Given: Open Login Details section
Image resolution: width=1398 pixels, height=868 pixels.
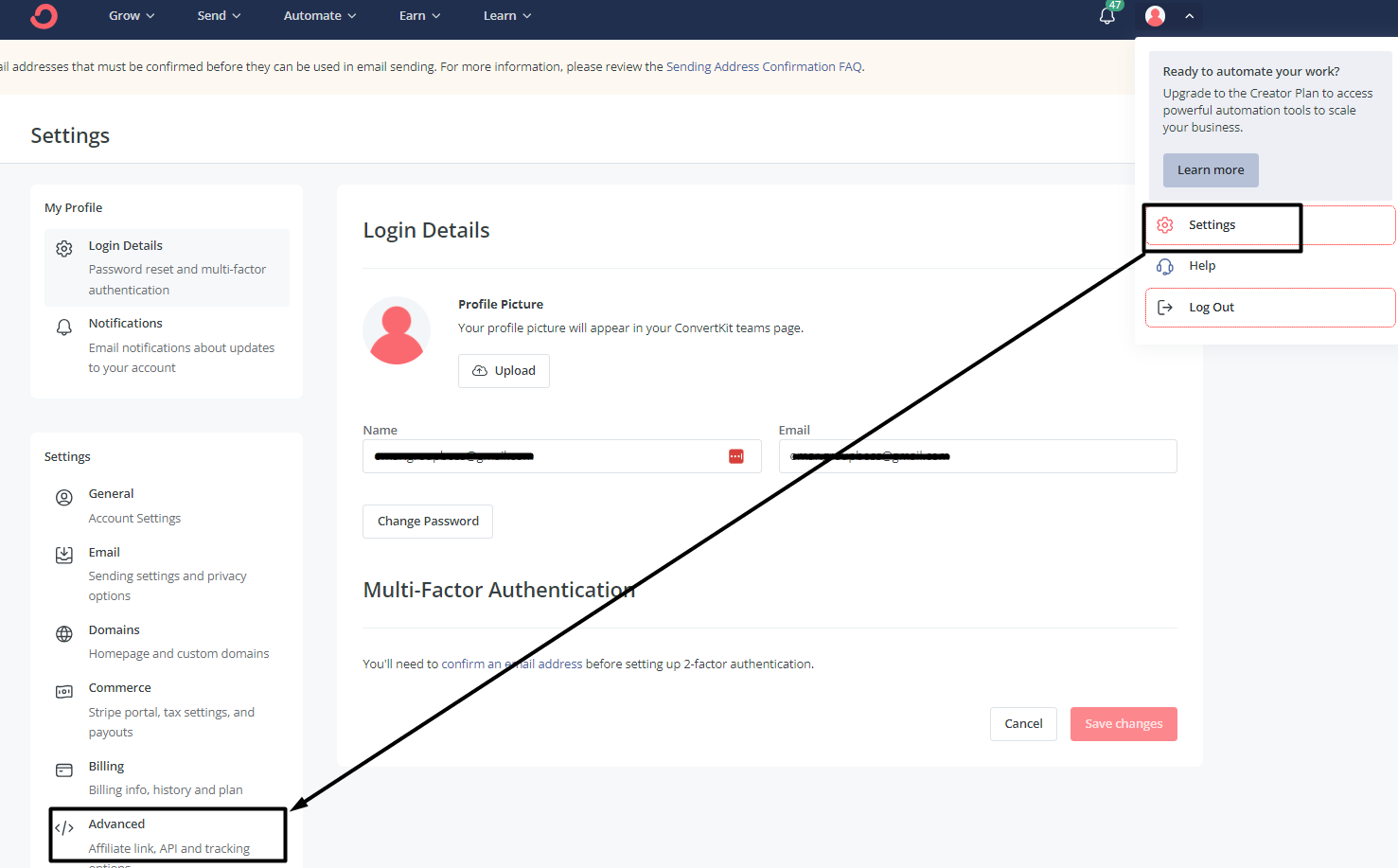Looking at the screenshot, I should (167, 268).
